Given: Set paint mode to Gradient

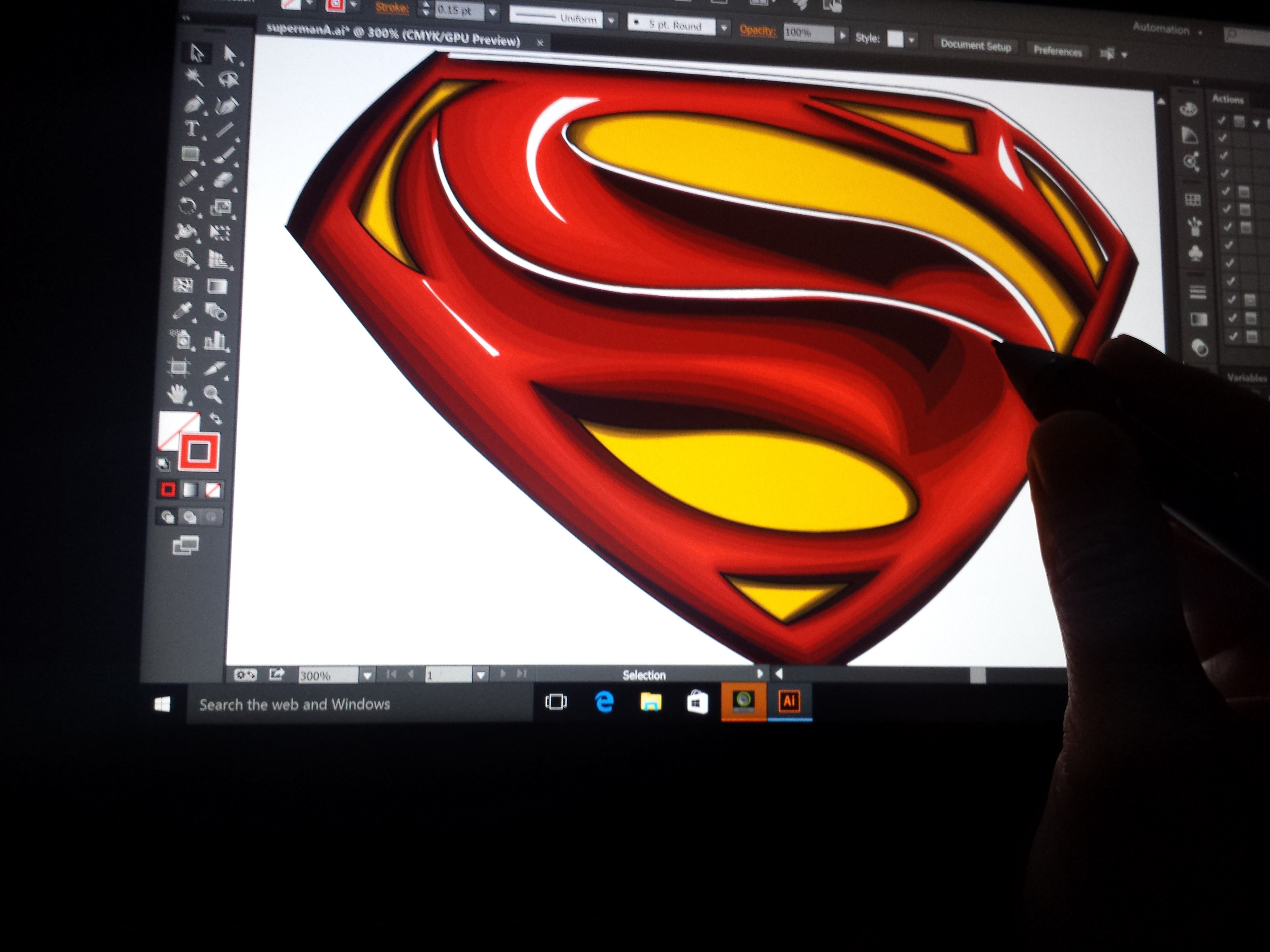Looking at the screenshot, I should [x=190, y=490].
